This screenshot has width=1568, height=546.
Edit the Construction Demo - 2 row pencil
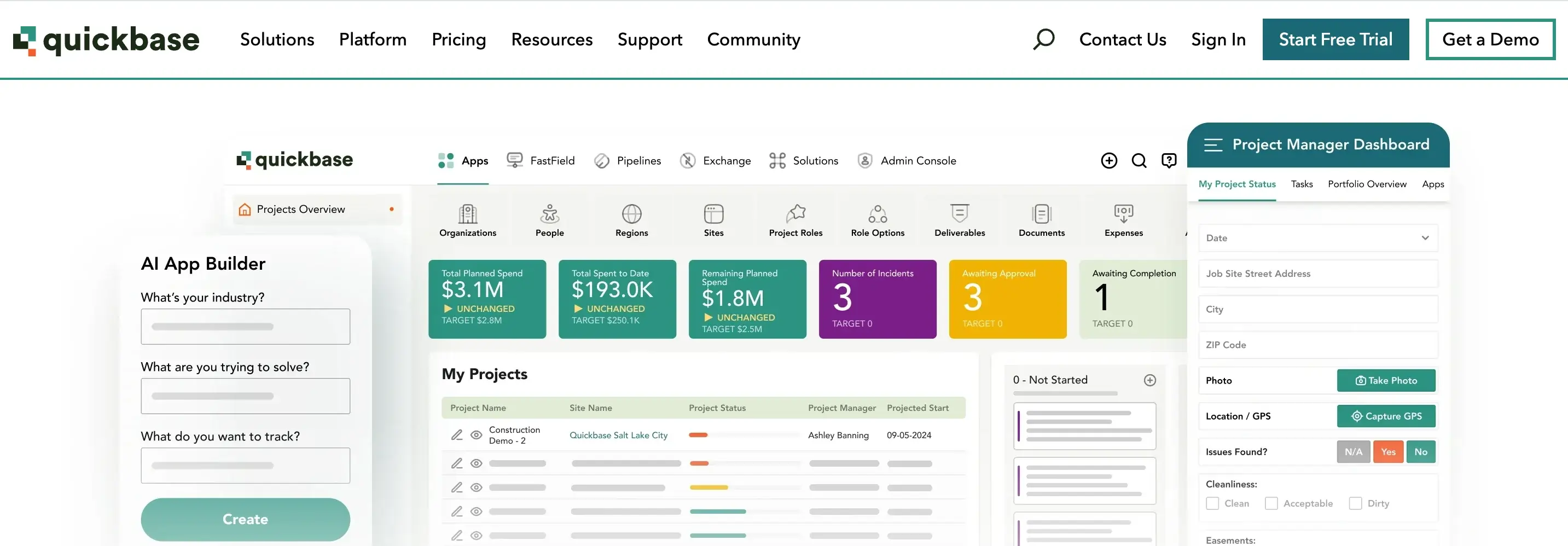click(456, 434)
